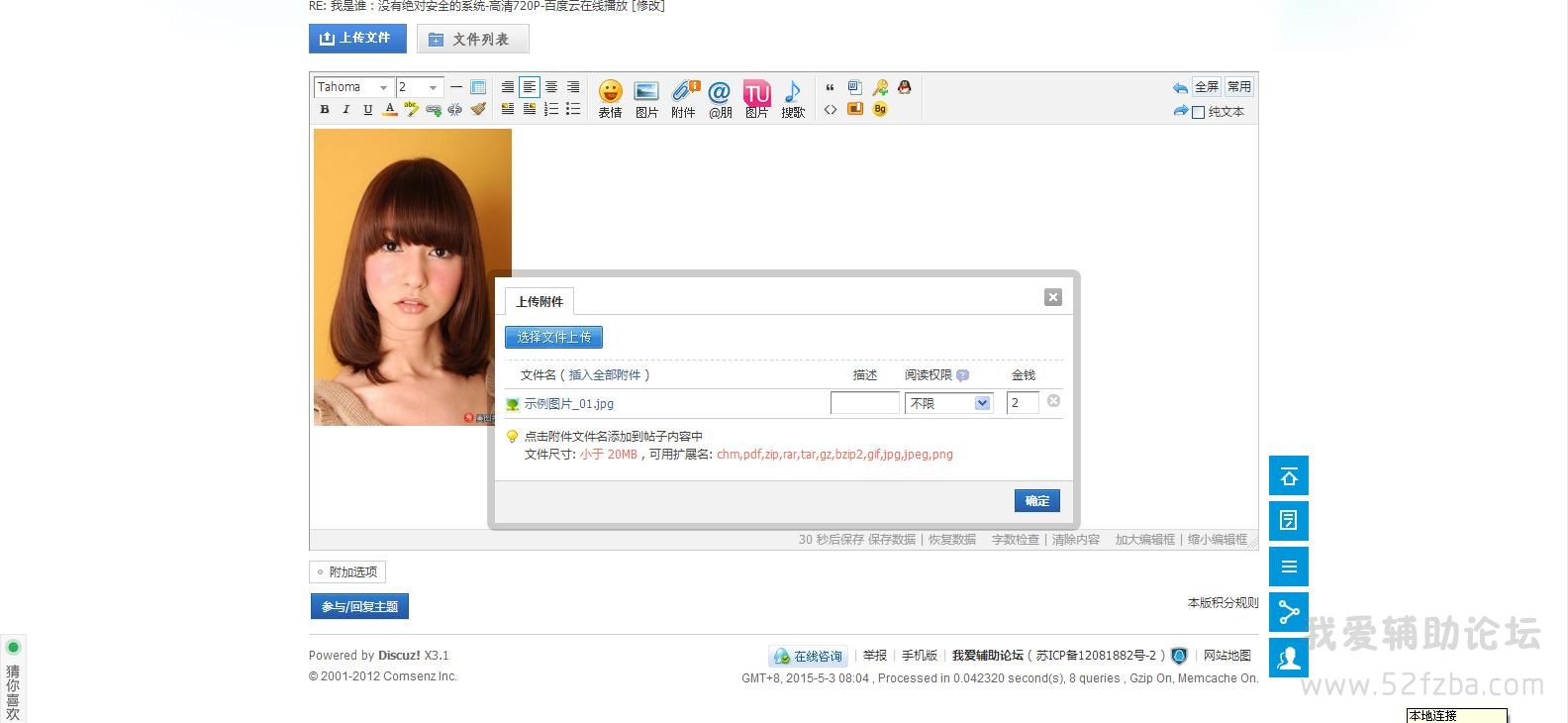Click 加大编辑框 to enlarge editor
This screenshot has height=723, width=1568.
1145,540
